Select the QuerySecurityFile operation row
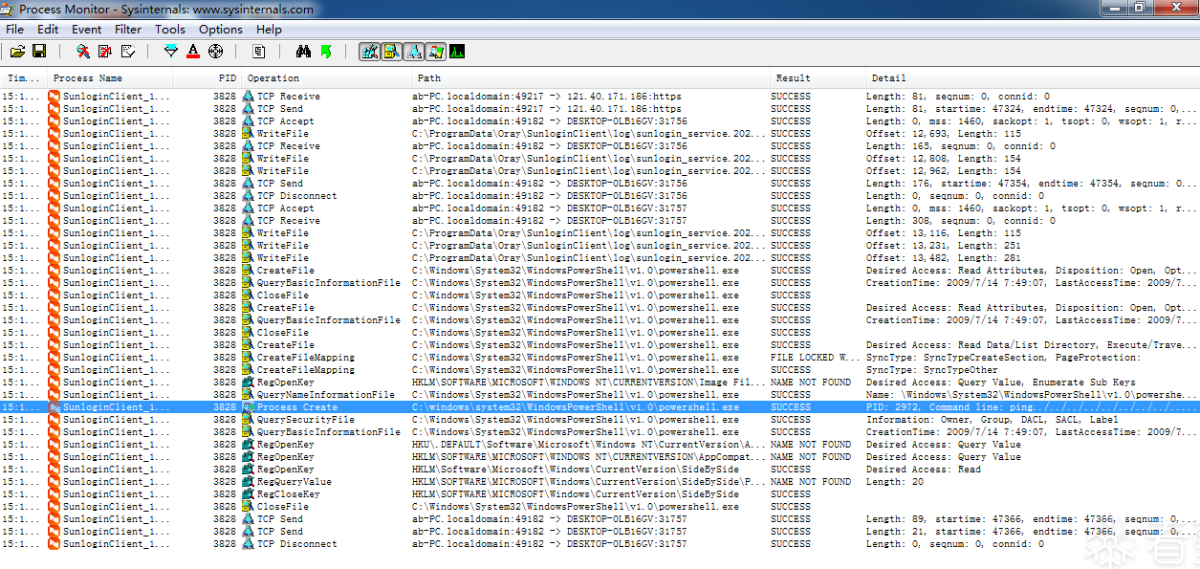This screenshot has height=569, width=1200. [600, 420]
